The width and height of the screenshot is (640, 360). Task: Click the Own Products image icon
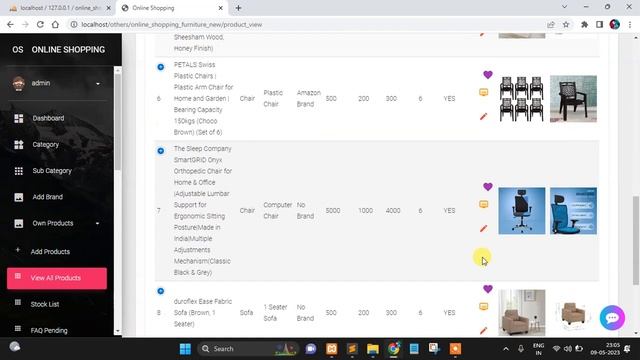point(19,224)
